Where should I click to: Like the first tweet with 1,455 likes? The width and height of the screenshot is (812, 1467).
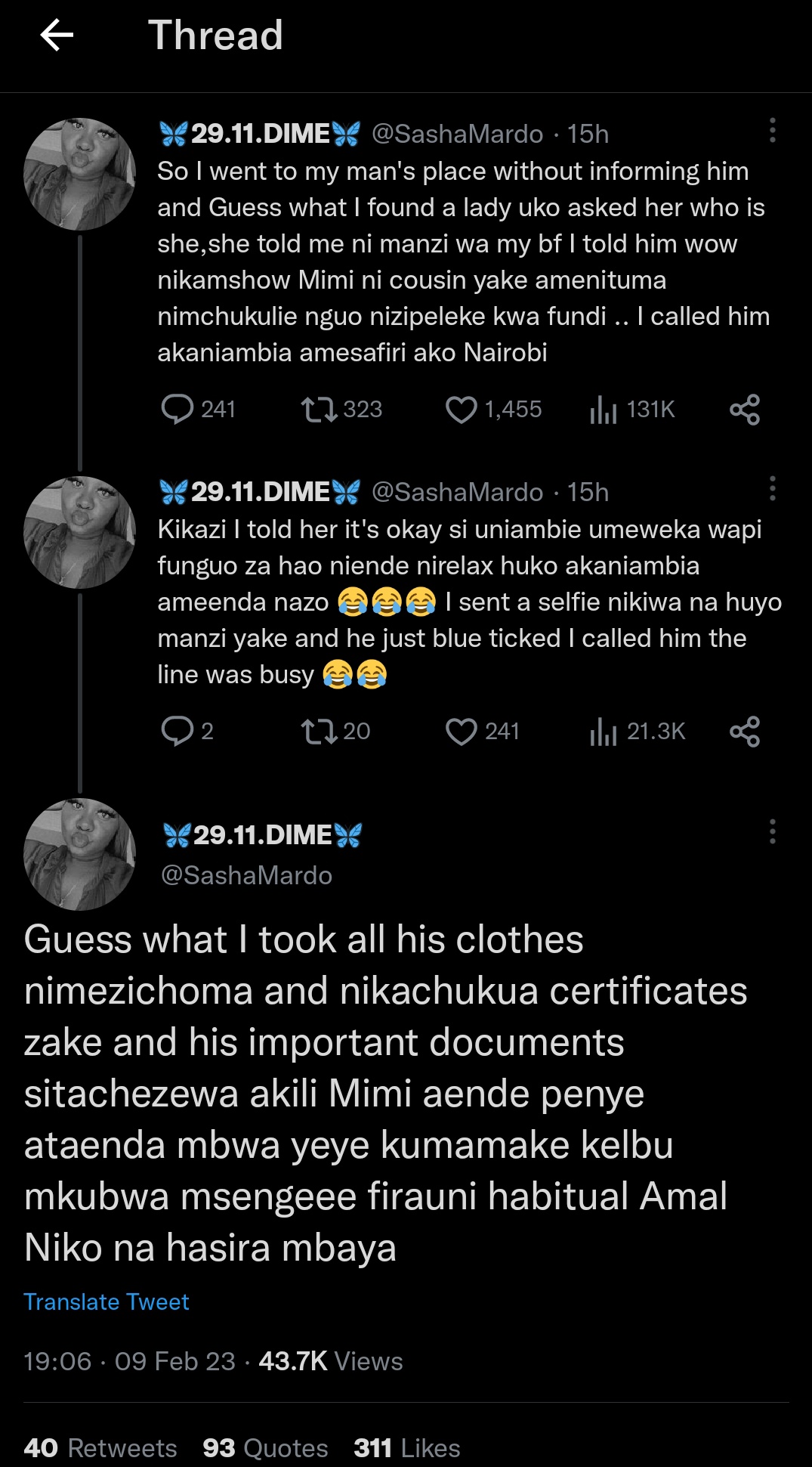[461, 409]
